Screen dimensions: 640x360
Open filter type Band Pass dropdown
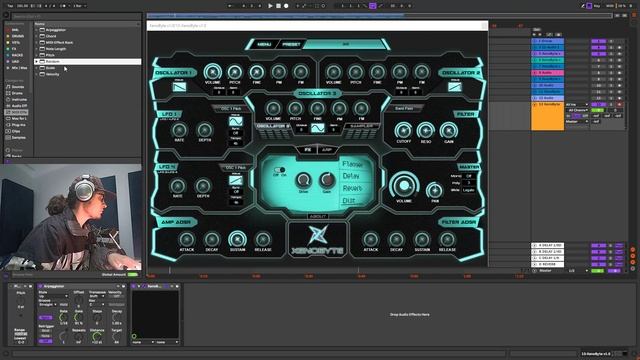tap(404, 108)
